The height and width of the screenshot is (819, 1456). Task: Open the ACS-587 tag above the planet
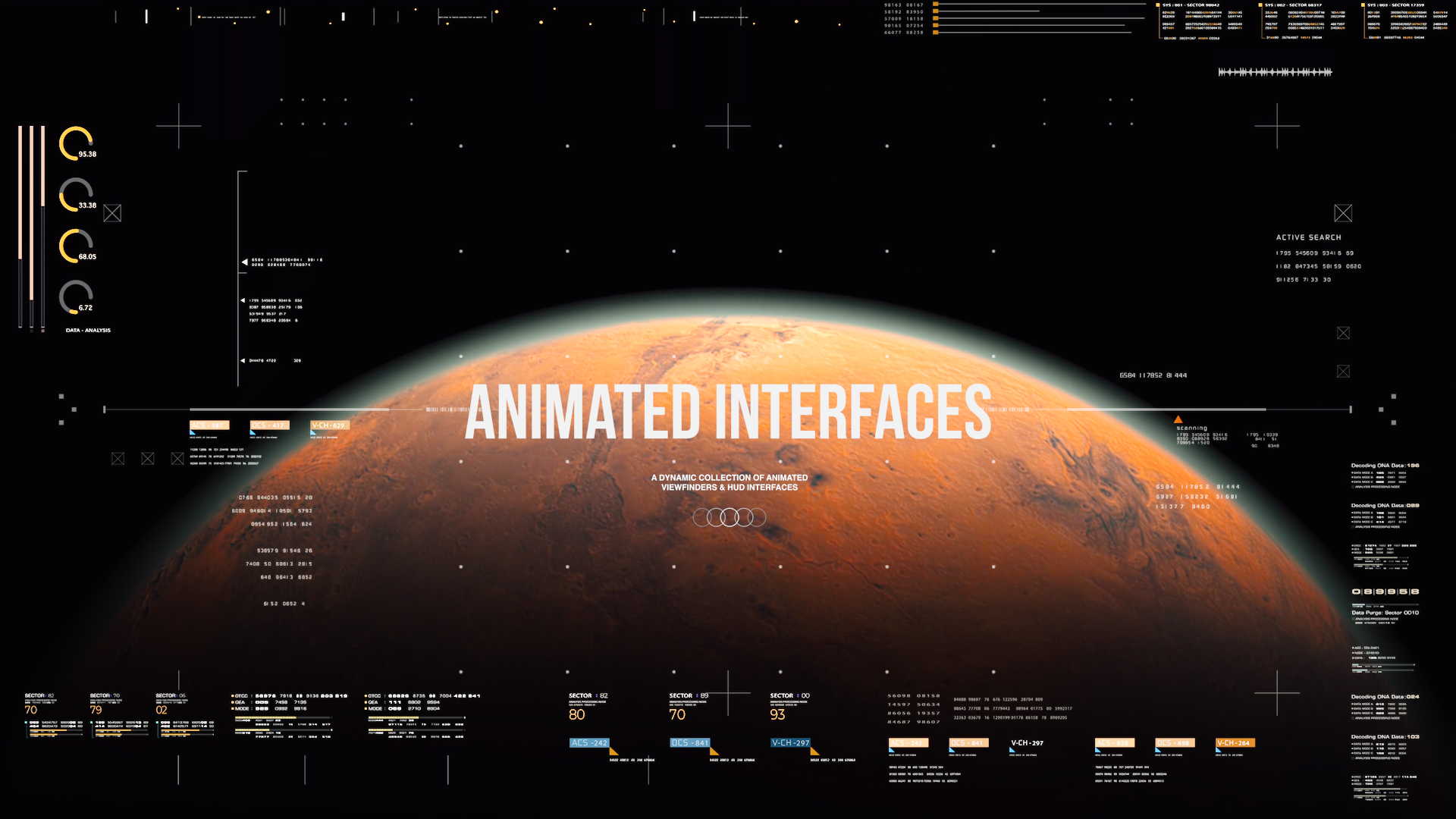coord(211,425)
